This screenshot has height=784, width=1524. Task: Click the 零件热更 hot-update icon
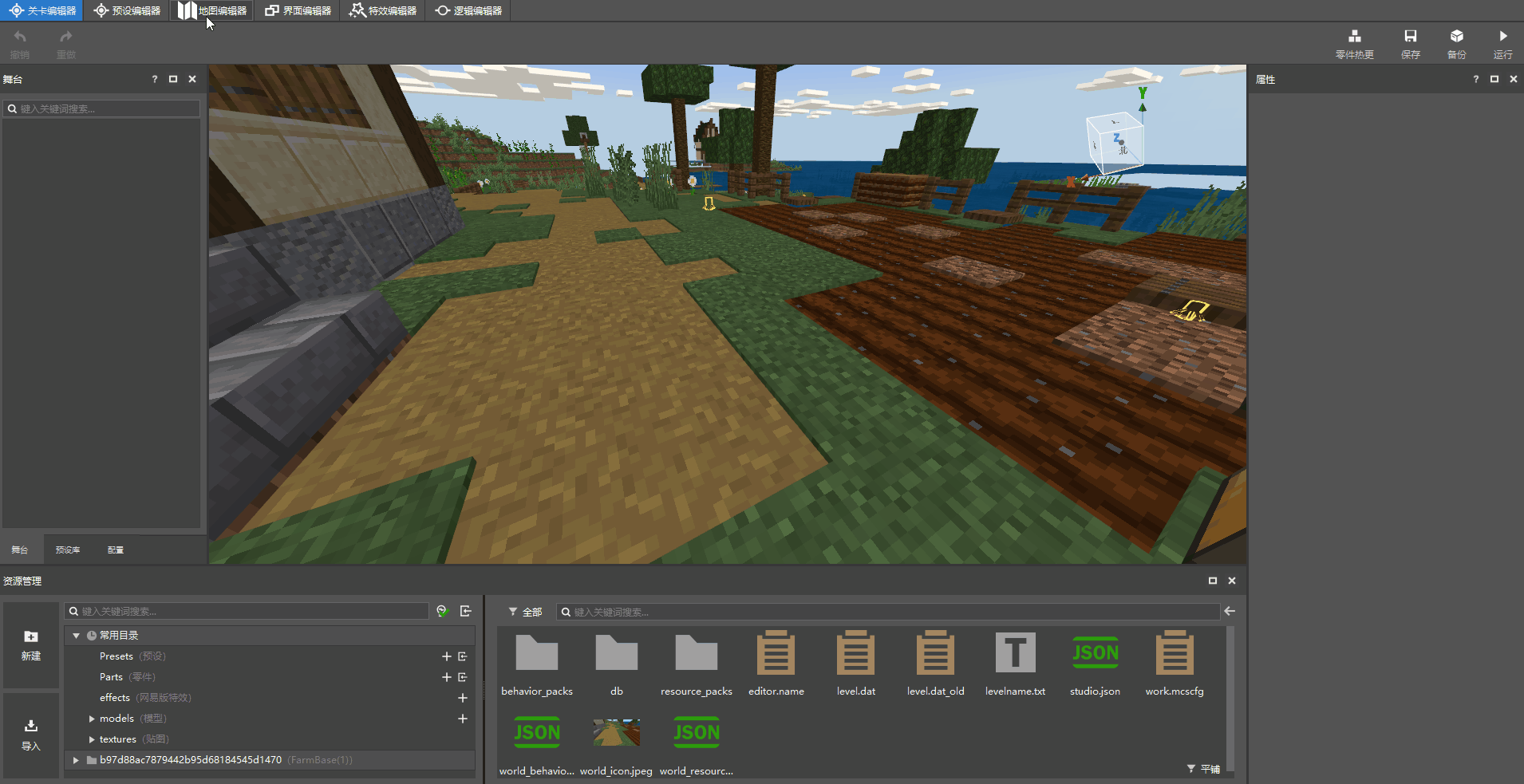pos(1355,37)
